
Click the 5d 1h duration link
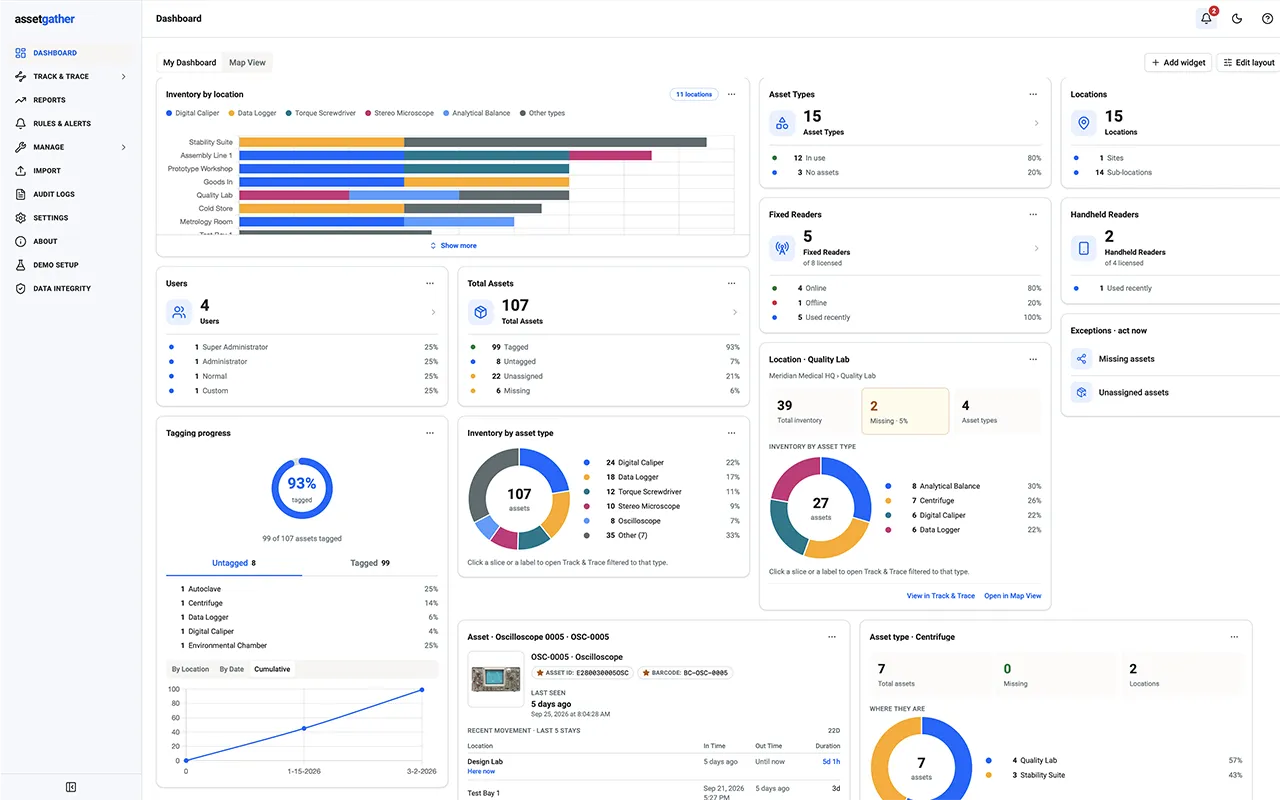pyautogui.click(x=831, y=761)
